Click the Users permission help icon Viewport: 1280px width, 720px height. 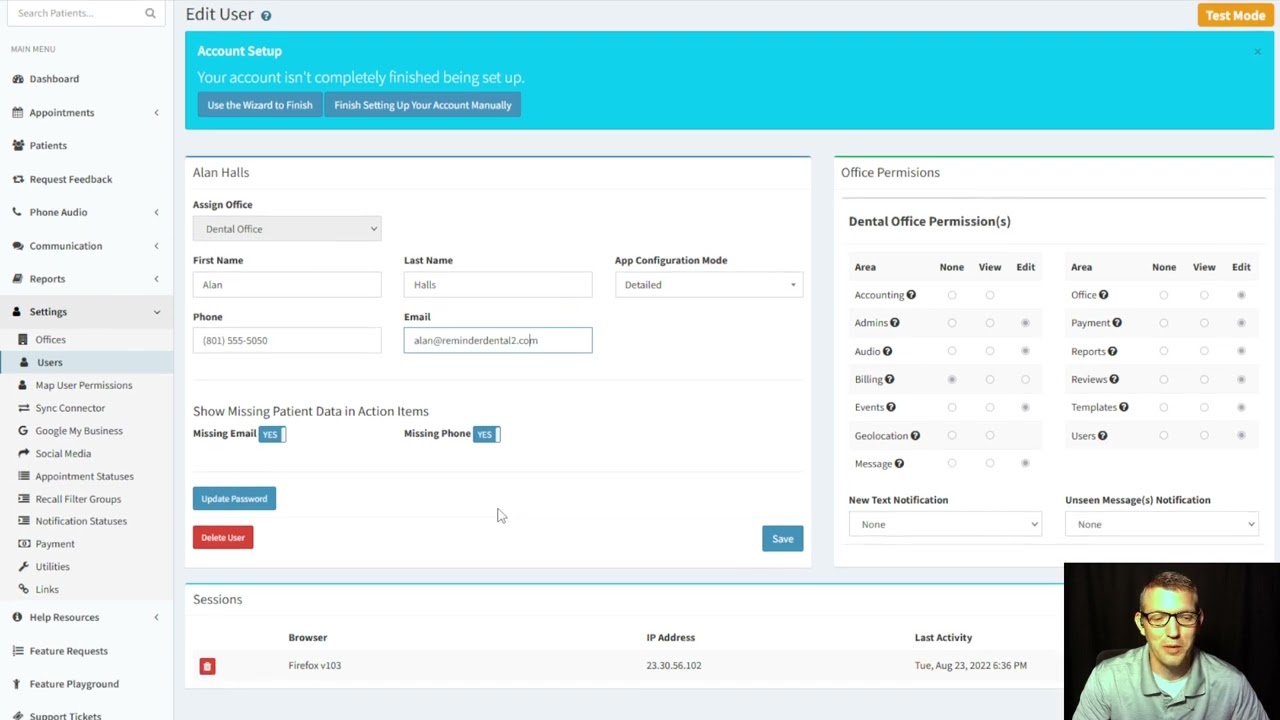1103,436
